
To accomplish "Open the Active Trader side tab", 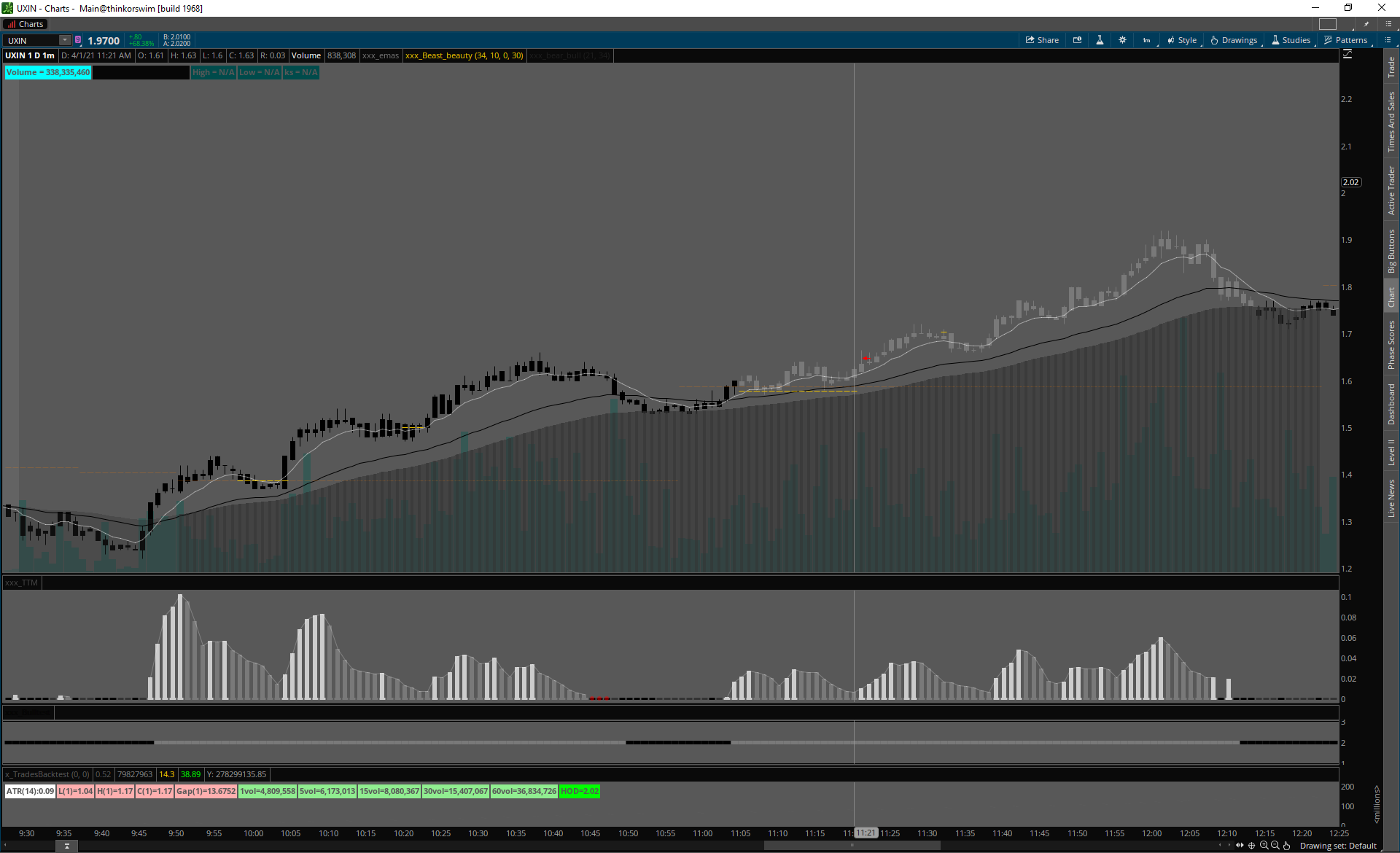I will (1391, 190).
